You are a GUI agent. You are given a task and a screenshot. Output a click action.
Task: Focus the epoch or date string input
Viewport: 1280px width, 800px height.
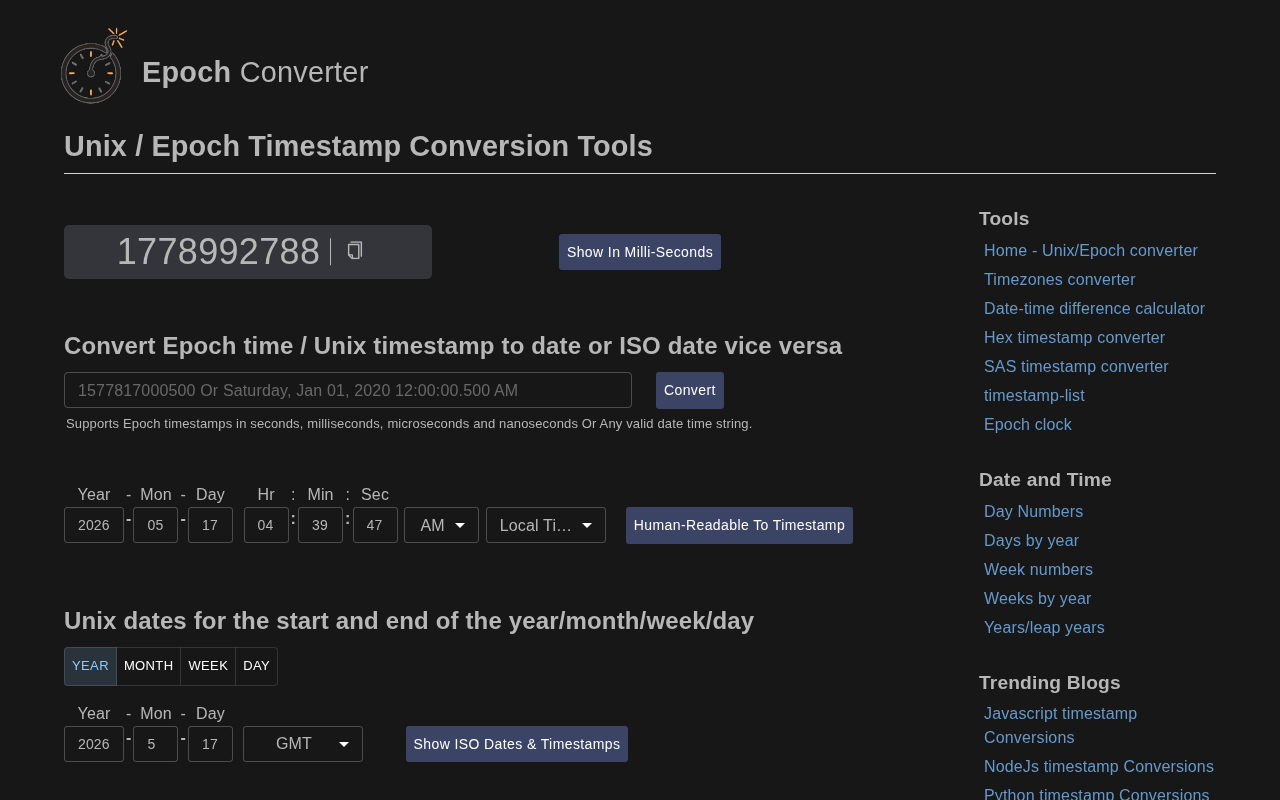click(x=348, y=390)
